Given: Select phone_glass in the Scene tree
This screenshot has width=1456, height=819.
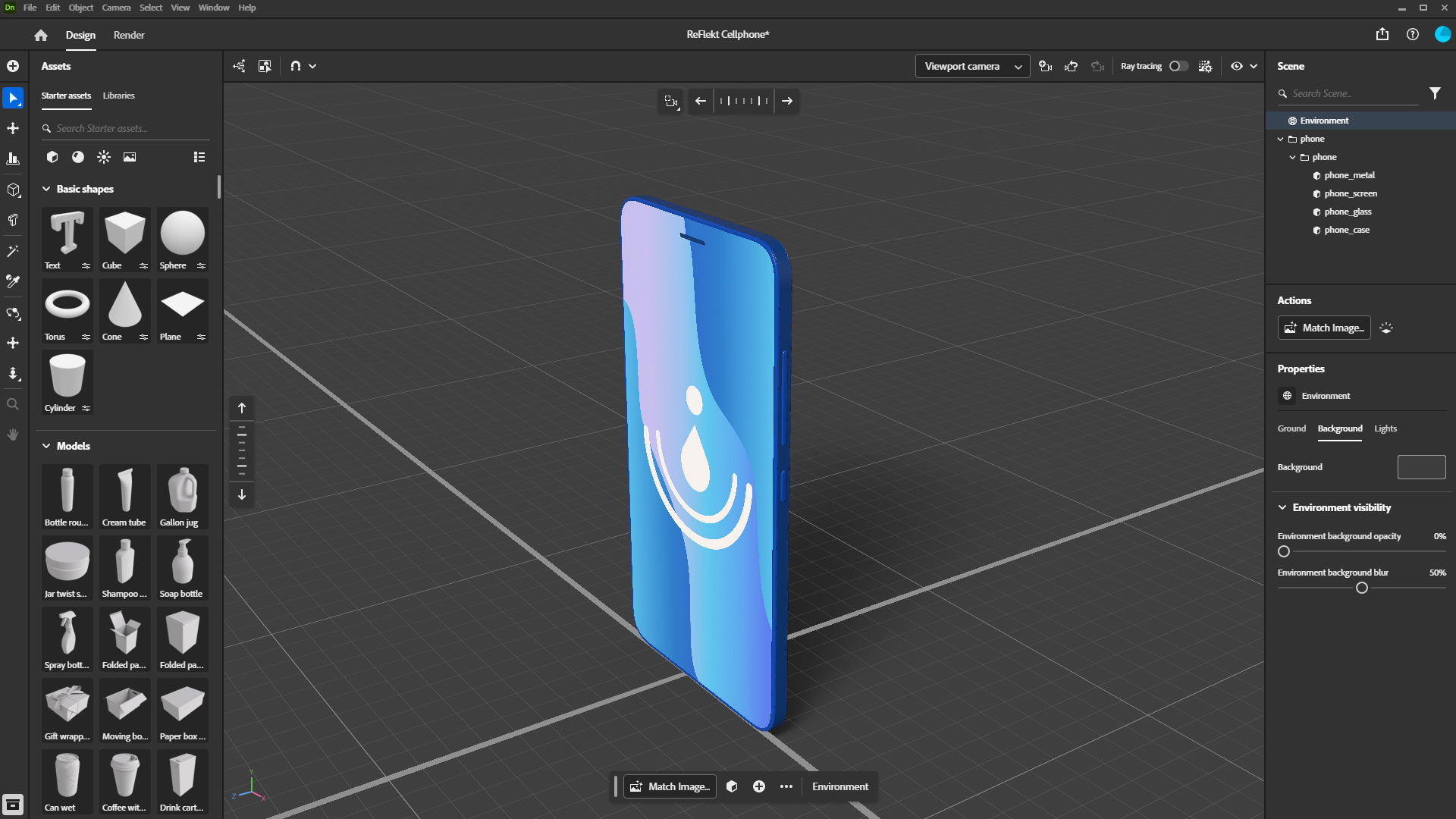Looking at the screenshot, I should pyautogui.click(x=1348, y=212).
